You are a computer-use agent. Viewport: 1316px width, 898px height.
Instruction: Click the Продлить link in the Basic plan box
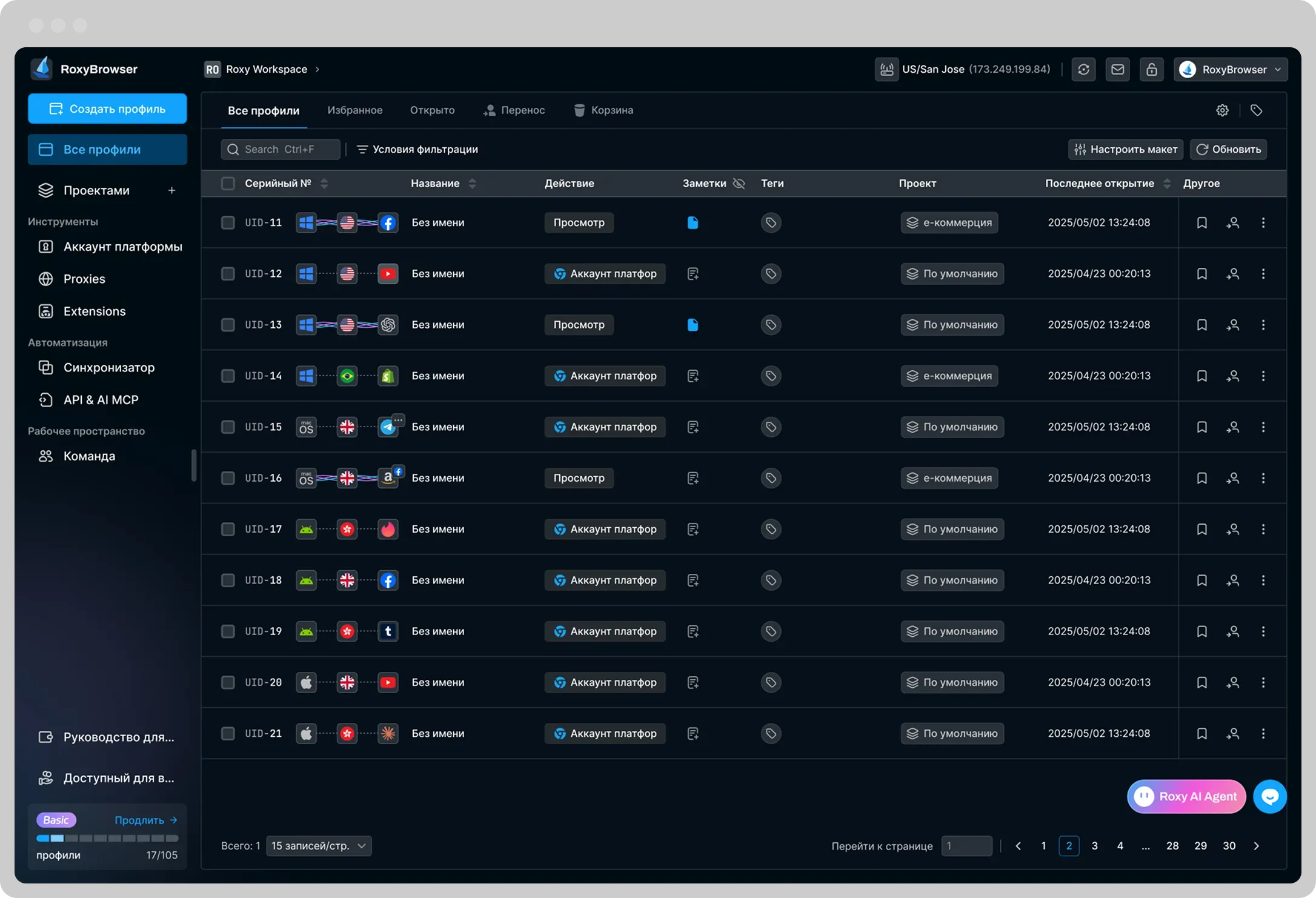click(x=145, y=820)
